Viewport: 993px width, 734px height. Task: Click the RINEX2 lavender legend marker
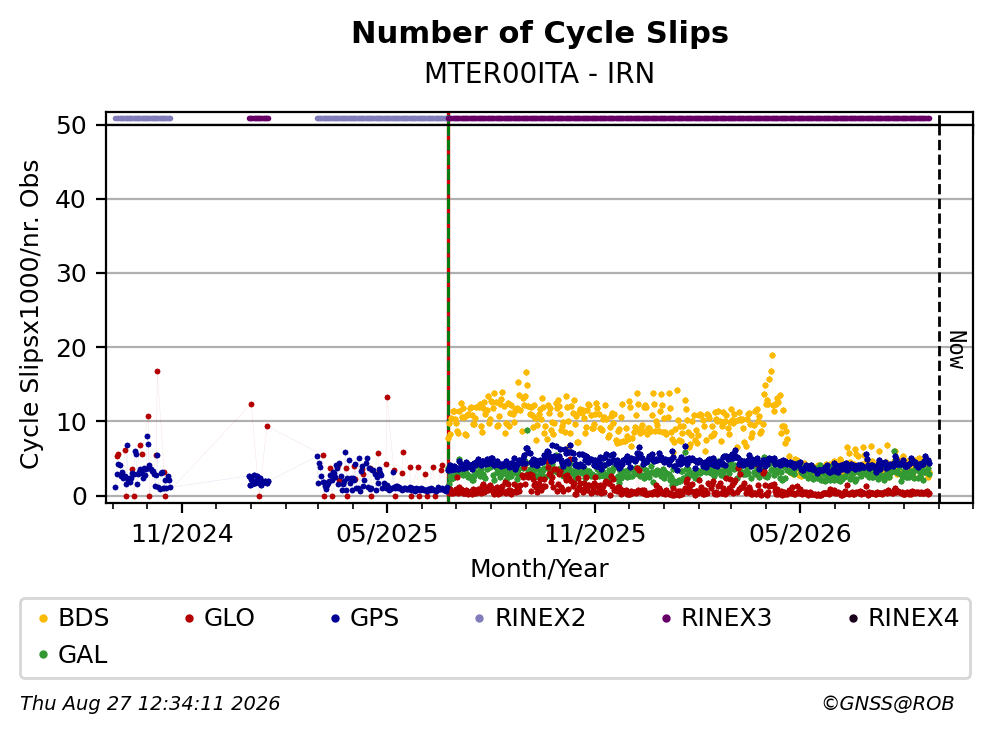point(479,618)
